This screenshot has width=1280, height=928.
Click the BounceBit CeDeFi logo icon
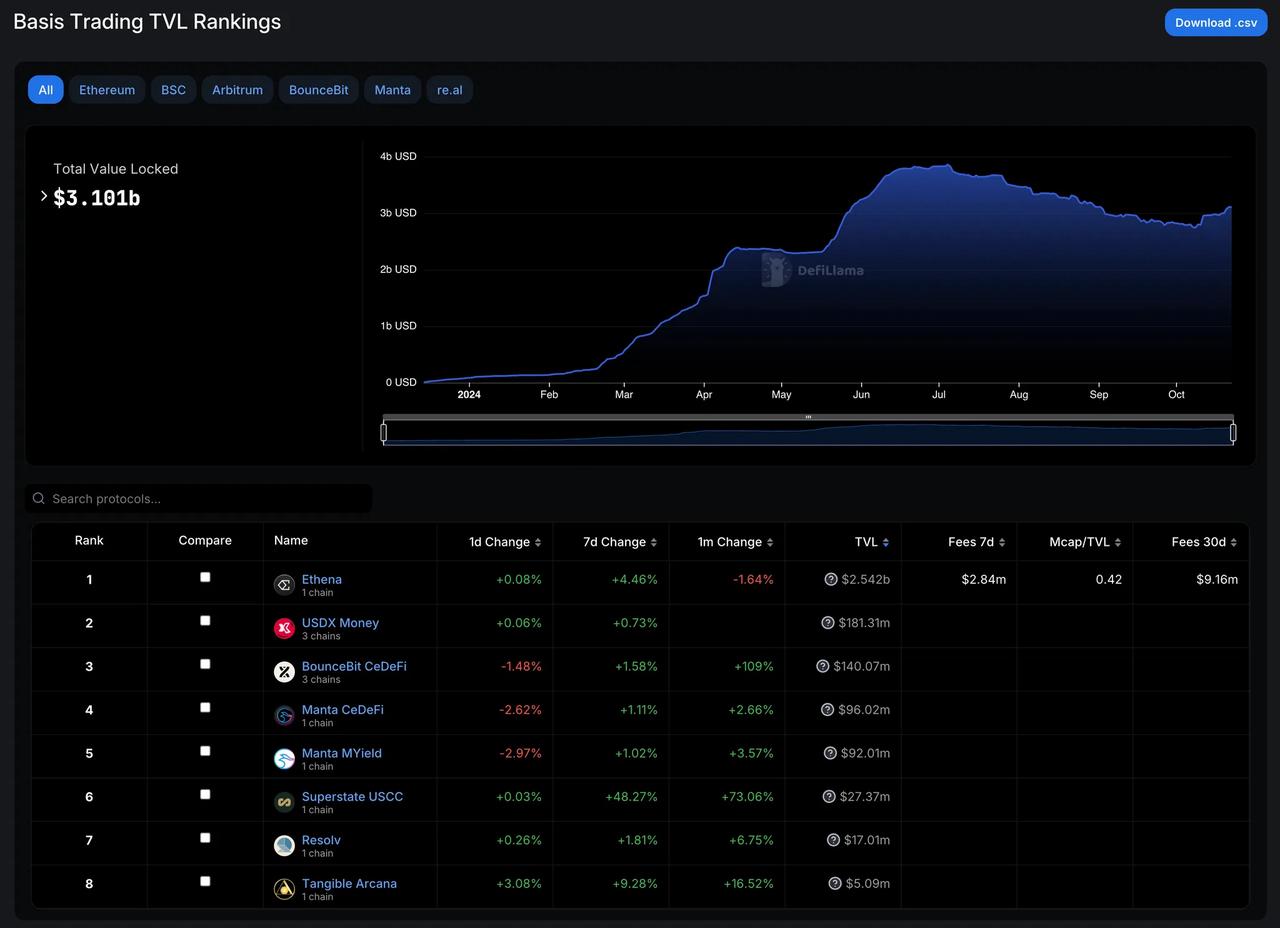[284, 672]
